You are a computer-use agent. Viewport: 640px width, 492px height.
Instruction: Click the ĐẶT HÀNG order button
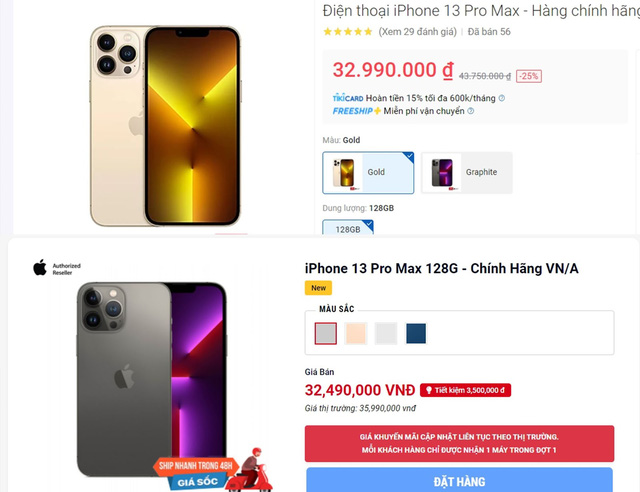coord(459,480)
